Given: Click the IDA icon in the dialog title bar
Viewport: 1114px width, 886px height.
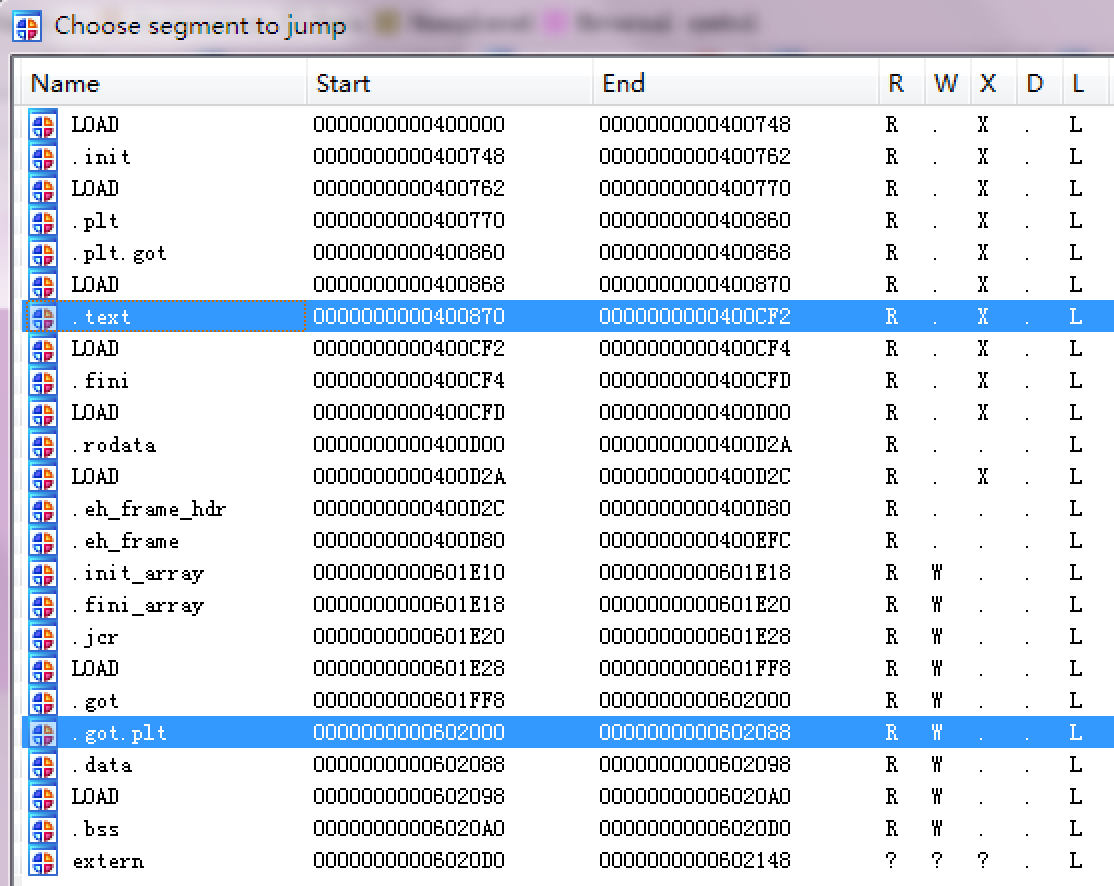Looking at the screenshot, I should coord(28,26).
